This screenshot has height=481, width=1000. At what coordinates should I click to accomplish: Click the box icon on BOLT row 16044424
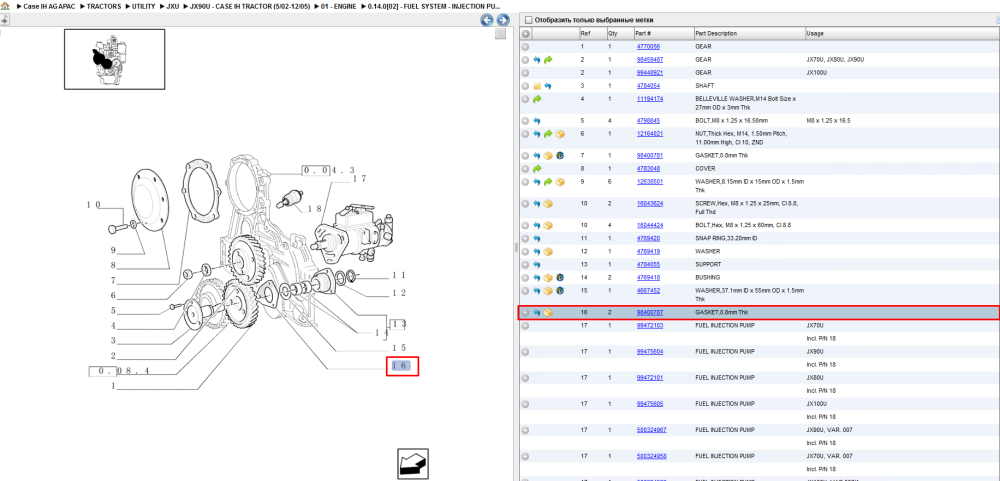pos(548,225)
